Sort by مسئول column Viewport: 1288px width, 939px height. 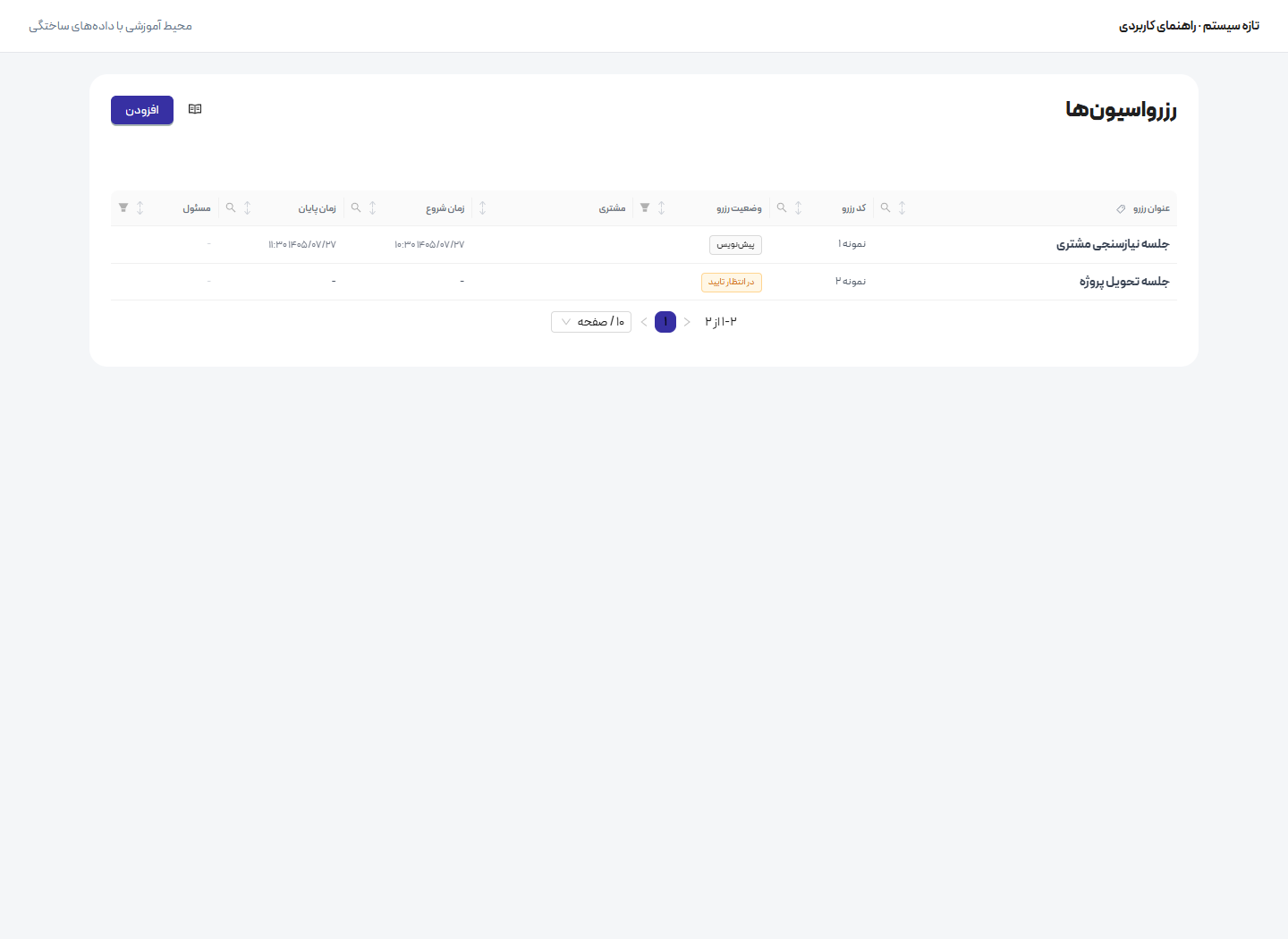[140, 208]
